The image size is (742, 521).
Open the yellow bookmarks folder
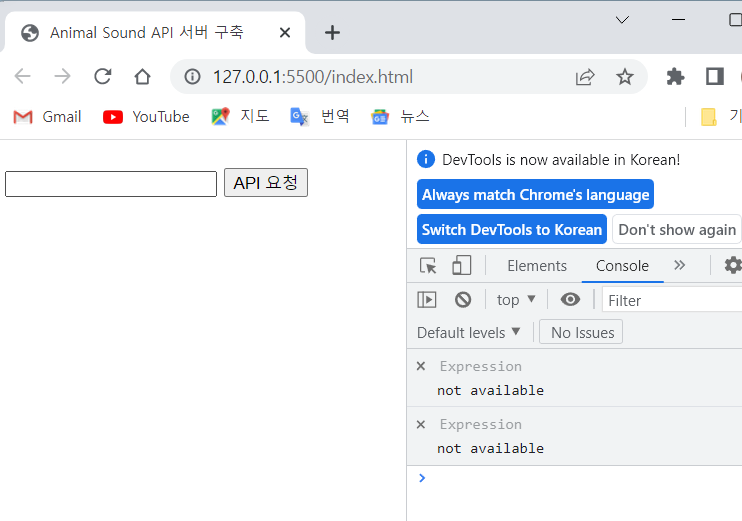[x=708, y=116]
